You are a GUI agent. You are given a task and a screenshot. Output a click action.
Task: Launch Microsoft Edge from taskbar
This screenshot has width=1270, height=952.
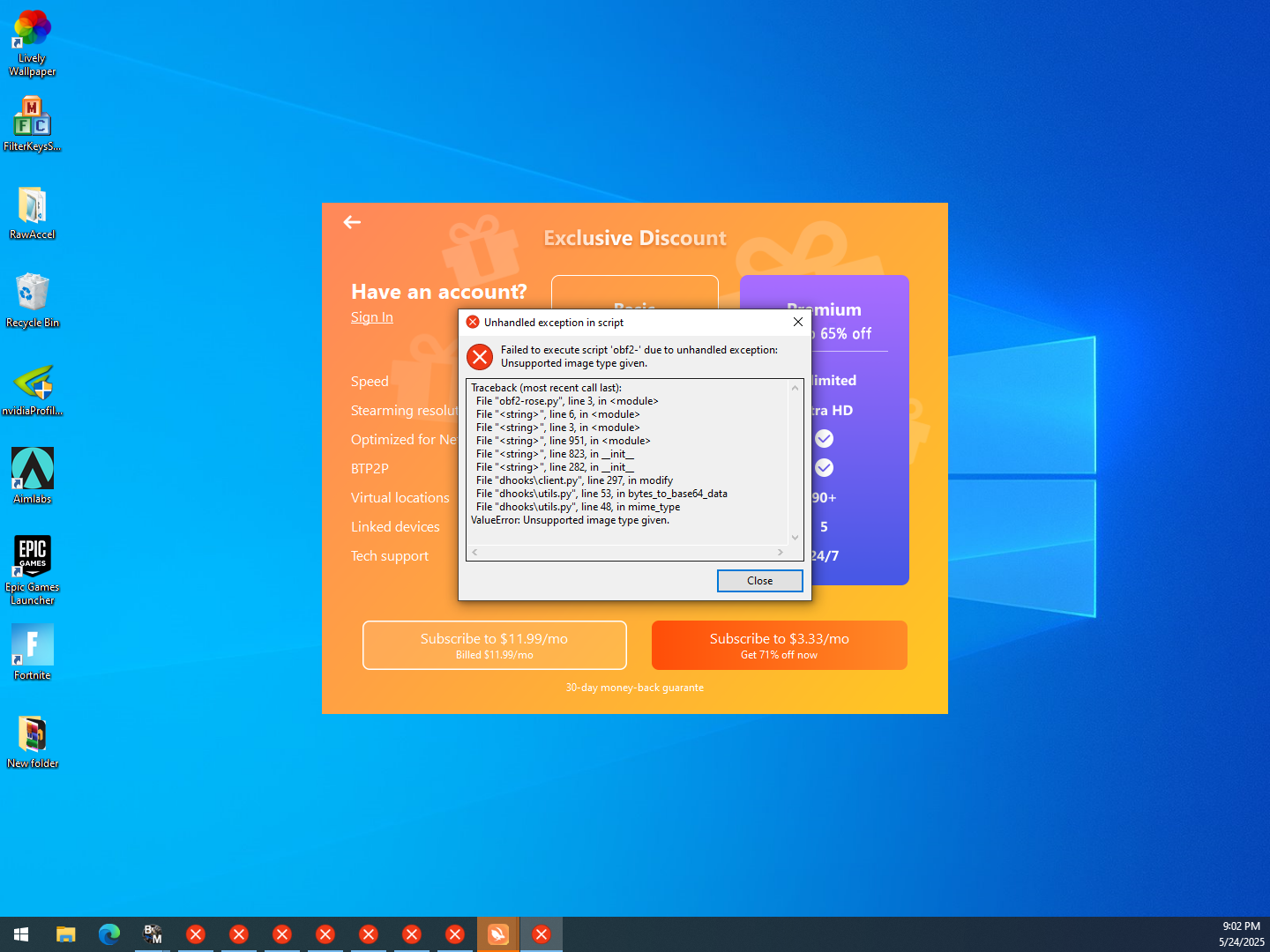coord(109,934)
